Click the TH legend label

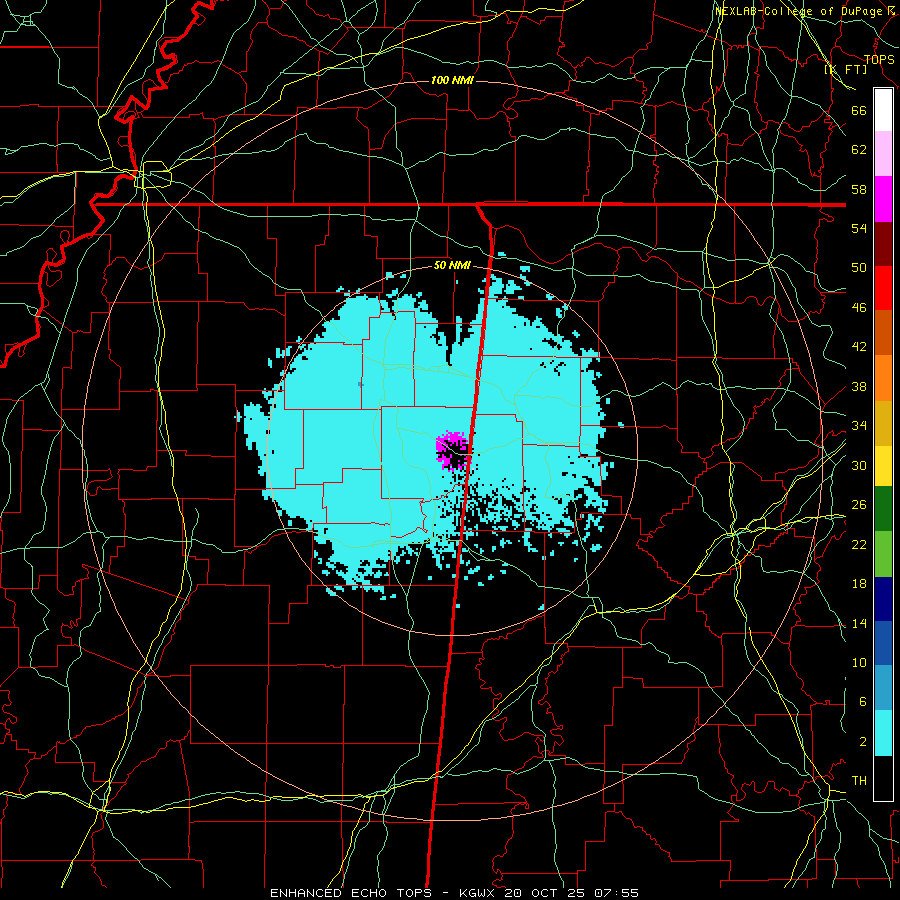pyautogui.click(x=859, y=781)
